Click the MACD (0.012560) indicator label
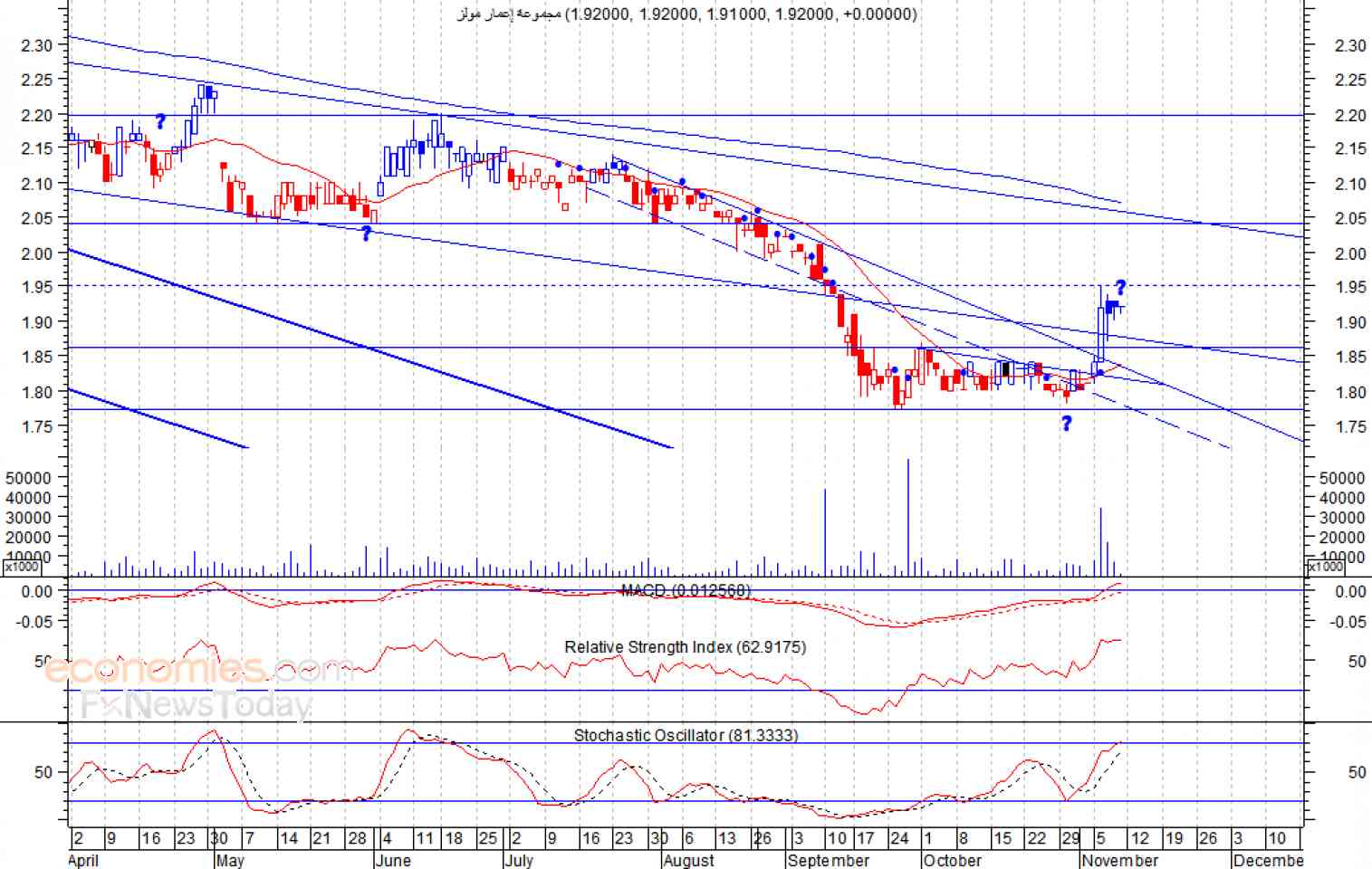 (686, 590)
